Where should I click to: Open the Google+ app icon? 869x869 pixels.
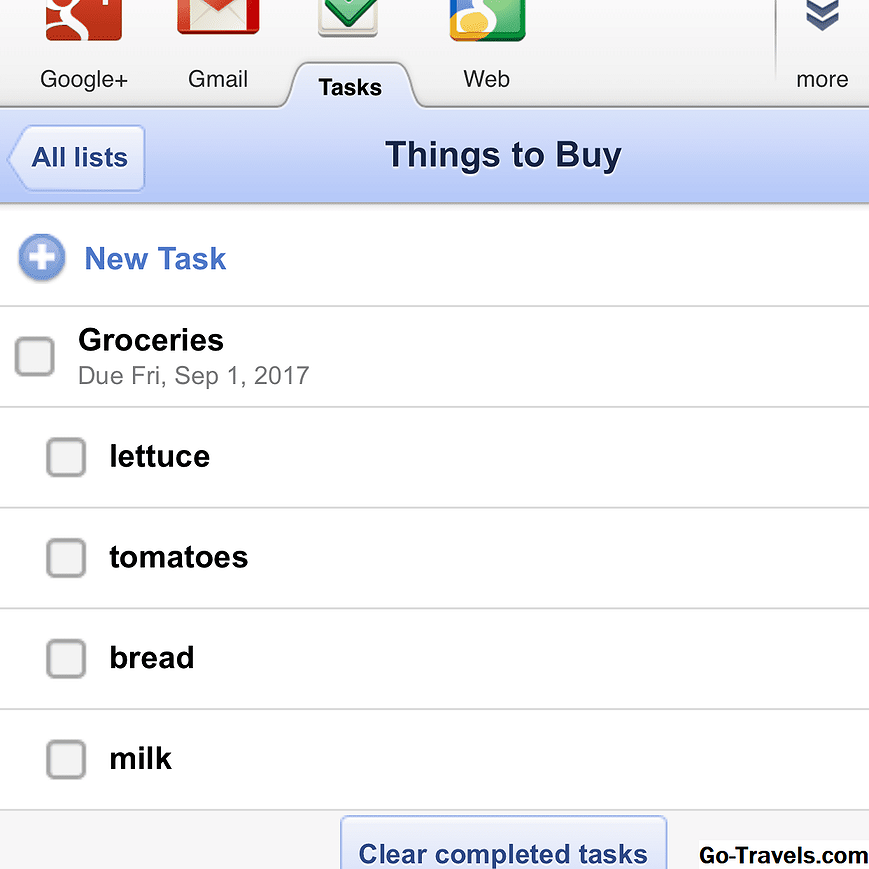point(84,18)
